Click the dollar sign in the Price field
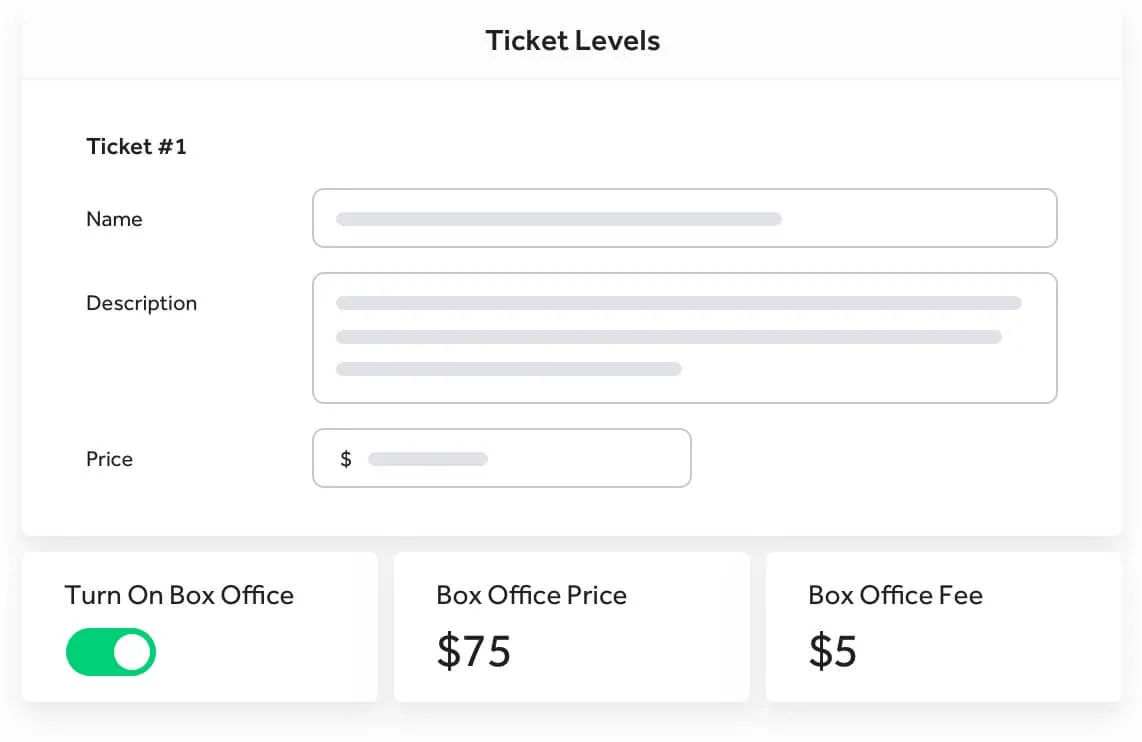The height and width of the screenshot is (742, 1142). (x=346, y=458)
